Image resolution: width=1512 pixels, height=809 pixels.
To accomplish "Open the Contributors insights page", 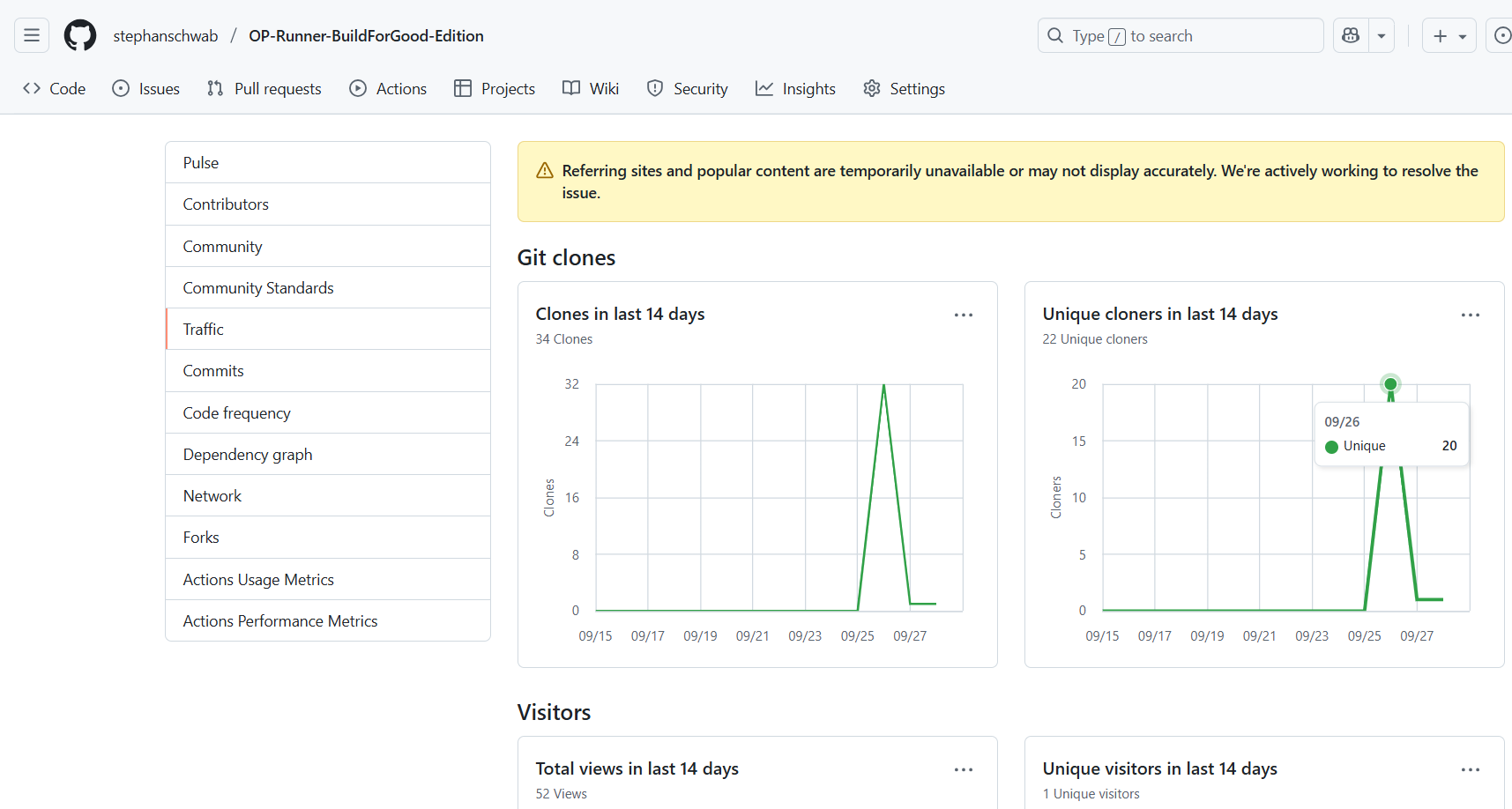I will (x=226, y=204).
